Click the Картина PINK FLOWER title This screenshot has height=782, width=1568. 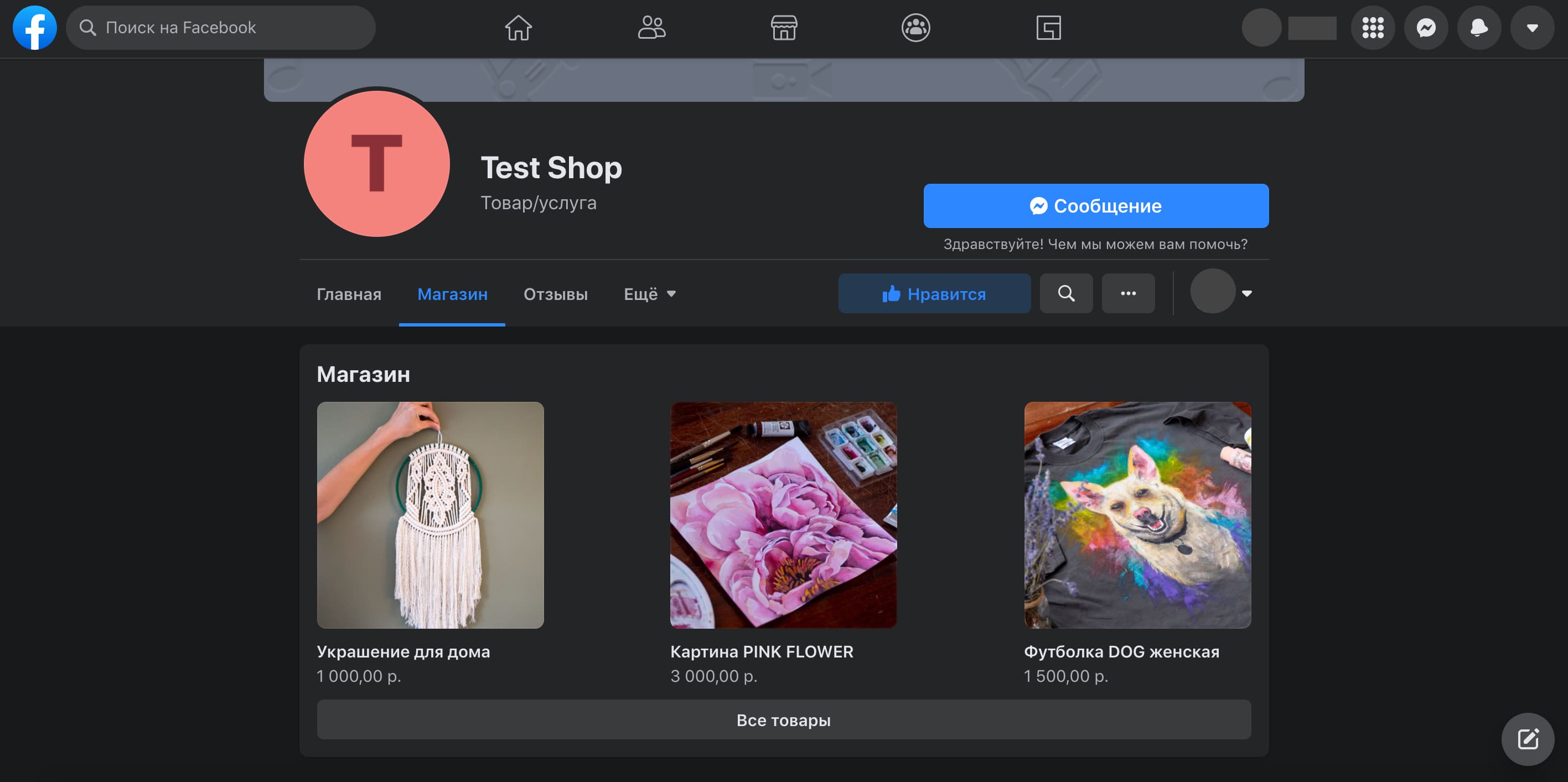762,651
